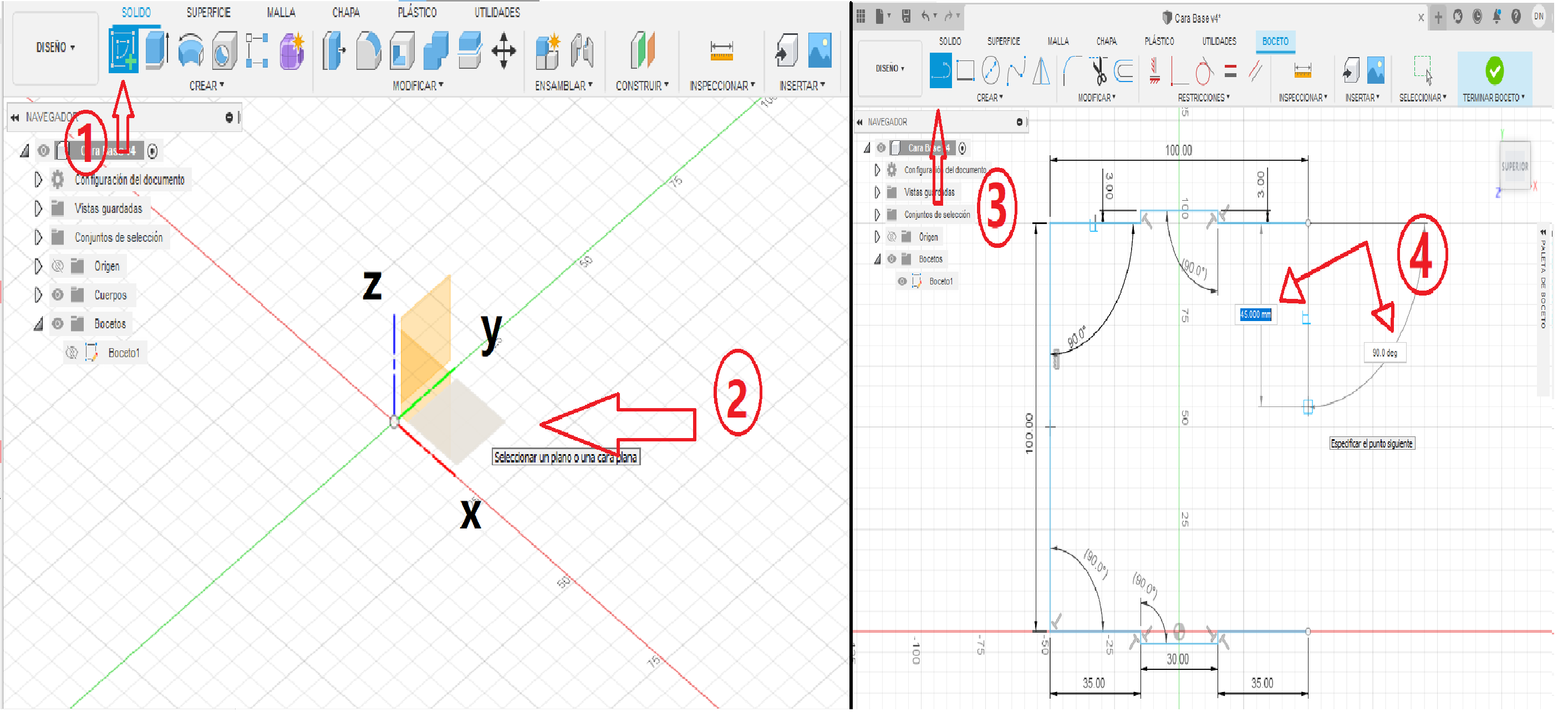
Task: Toggle Boceto1 eye in right browser
Action: tap(903, 282)
